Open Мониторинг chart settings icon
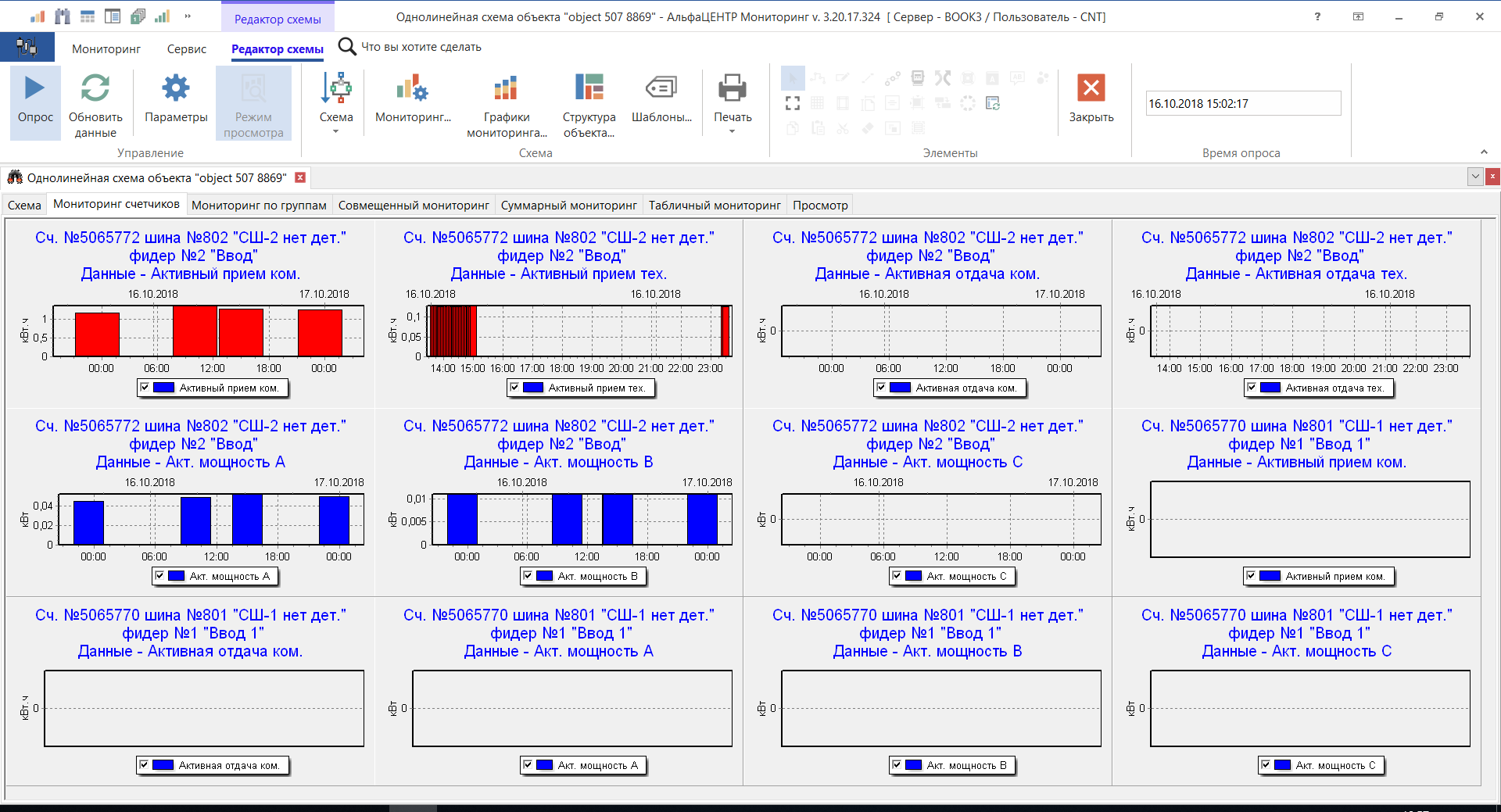 coord(412,88)
